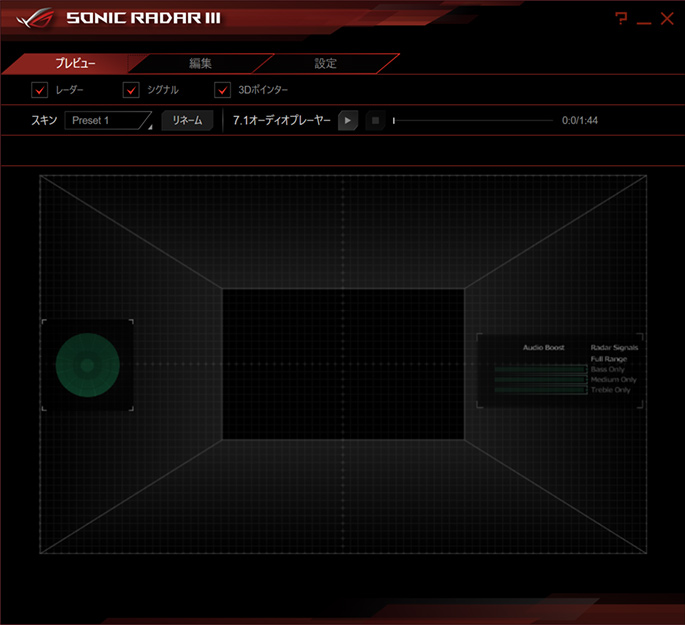Select the green radar circle overlay
This screenshot has height=625, width=685.
pyautogui.click(x=88, y=365)
